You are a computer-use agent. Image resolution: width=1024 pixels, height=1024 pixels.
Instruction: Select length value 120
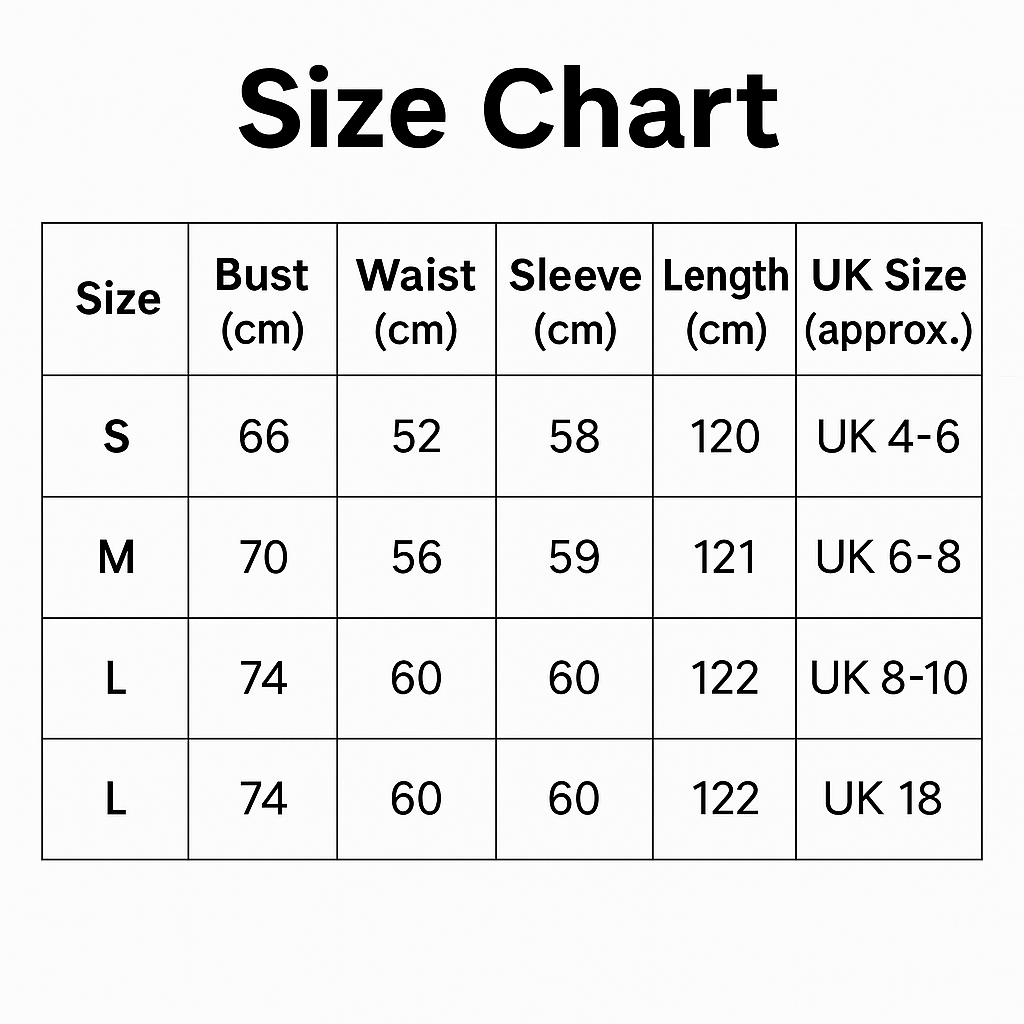[x=725, y=437]
